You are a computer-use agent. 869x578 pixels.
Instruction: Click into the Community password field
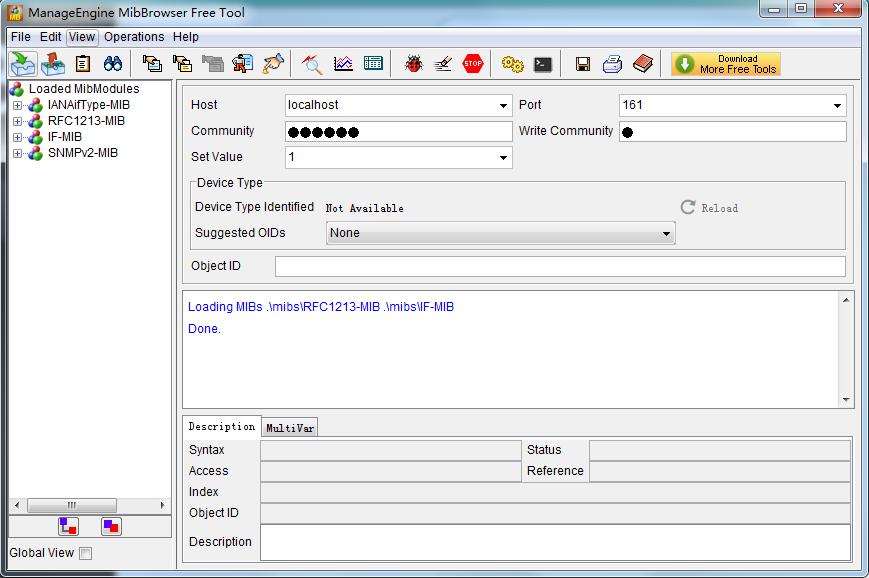[x=398, y=132]
